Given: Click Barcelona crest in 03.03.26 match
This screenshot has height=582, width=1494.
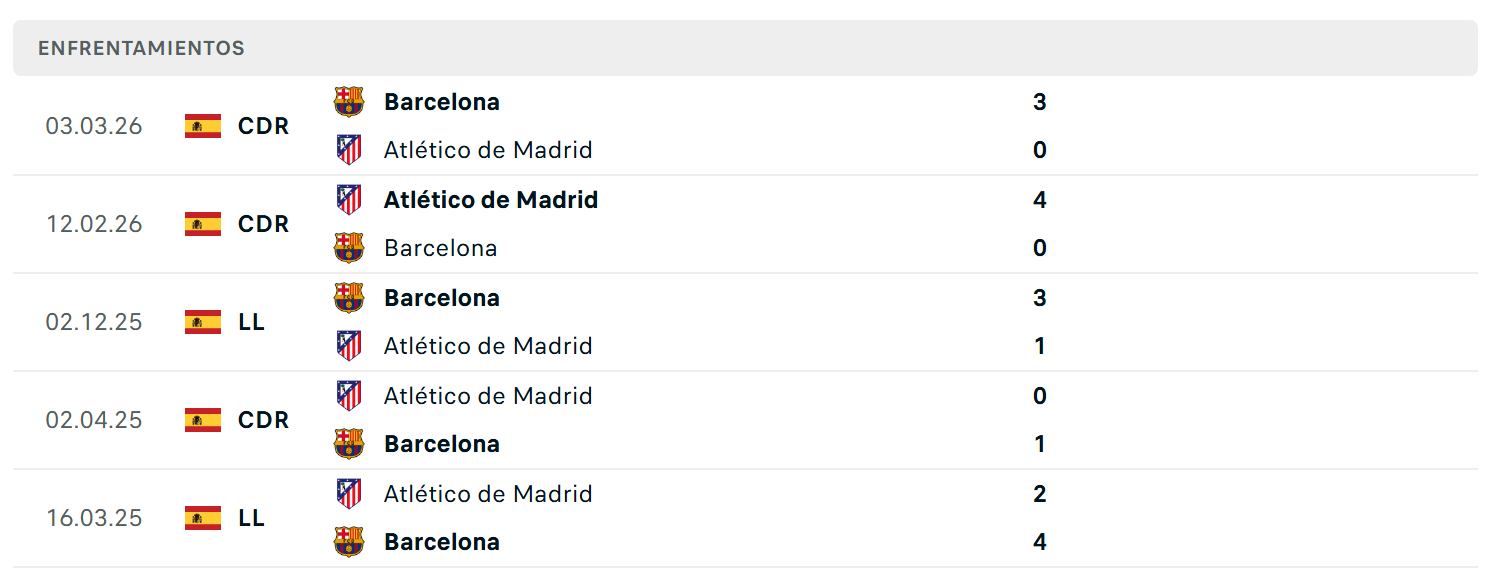Looking at the screenshot, I should 349,102.
